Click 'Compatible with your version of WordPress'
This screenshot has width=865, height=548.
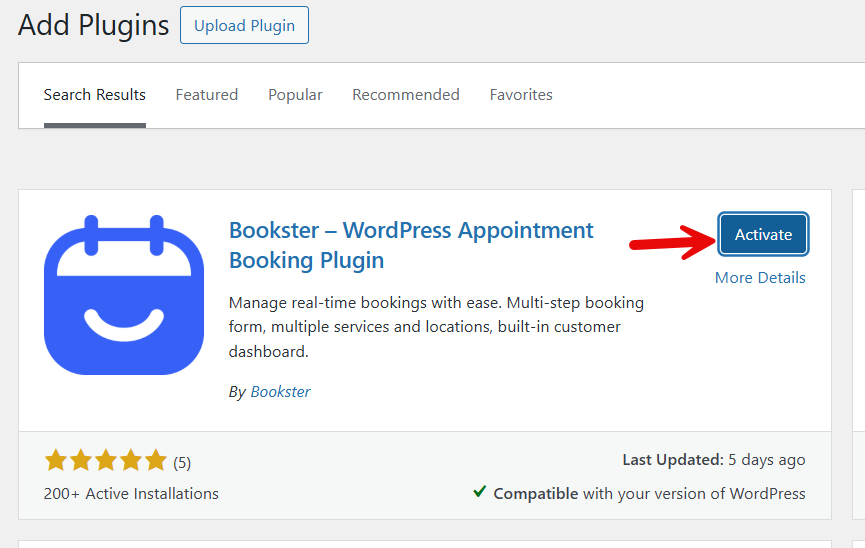[x=649, y=493]
